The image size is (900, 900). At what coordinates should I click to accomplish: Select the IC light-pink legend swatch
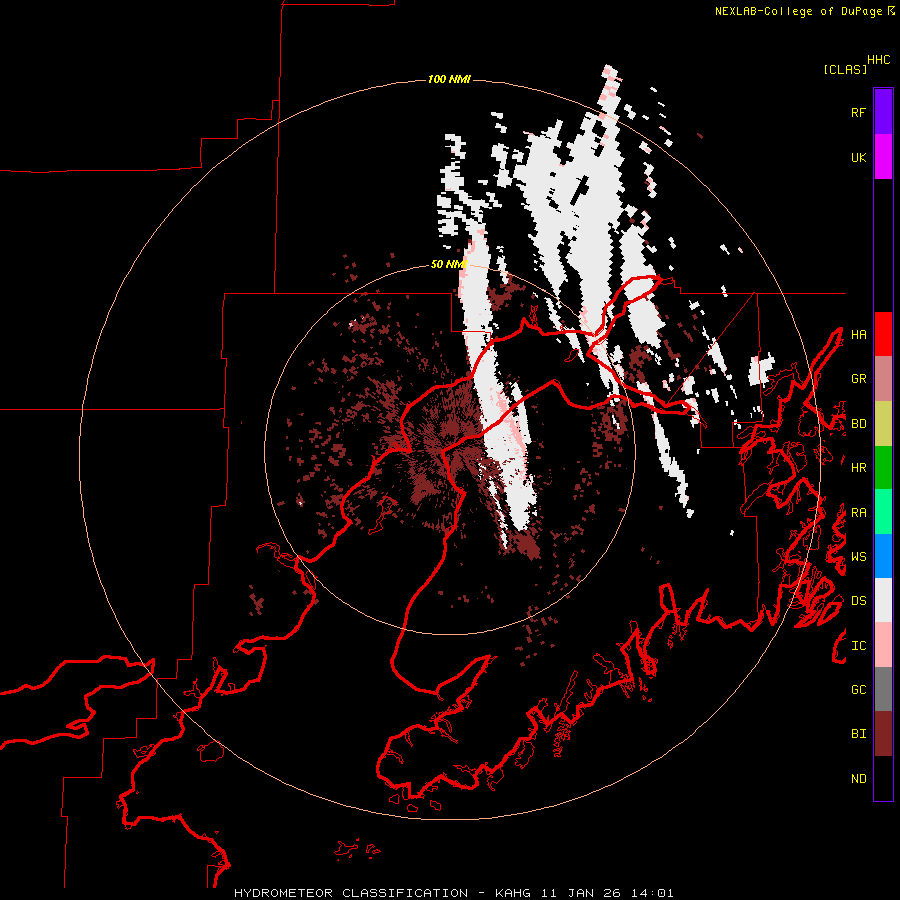[883, 645]
